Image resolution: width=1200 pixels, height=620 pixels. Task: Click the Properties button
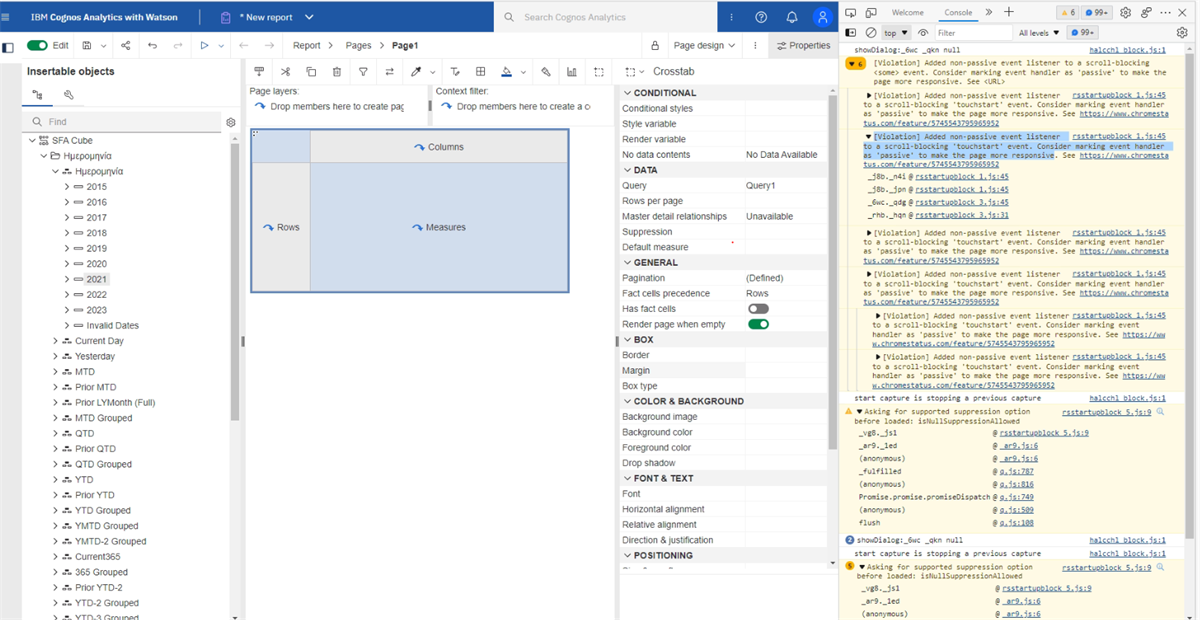[802, 45]
